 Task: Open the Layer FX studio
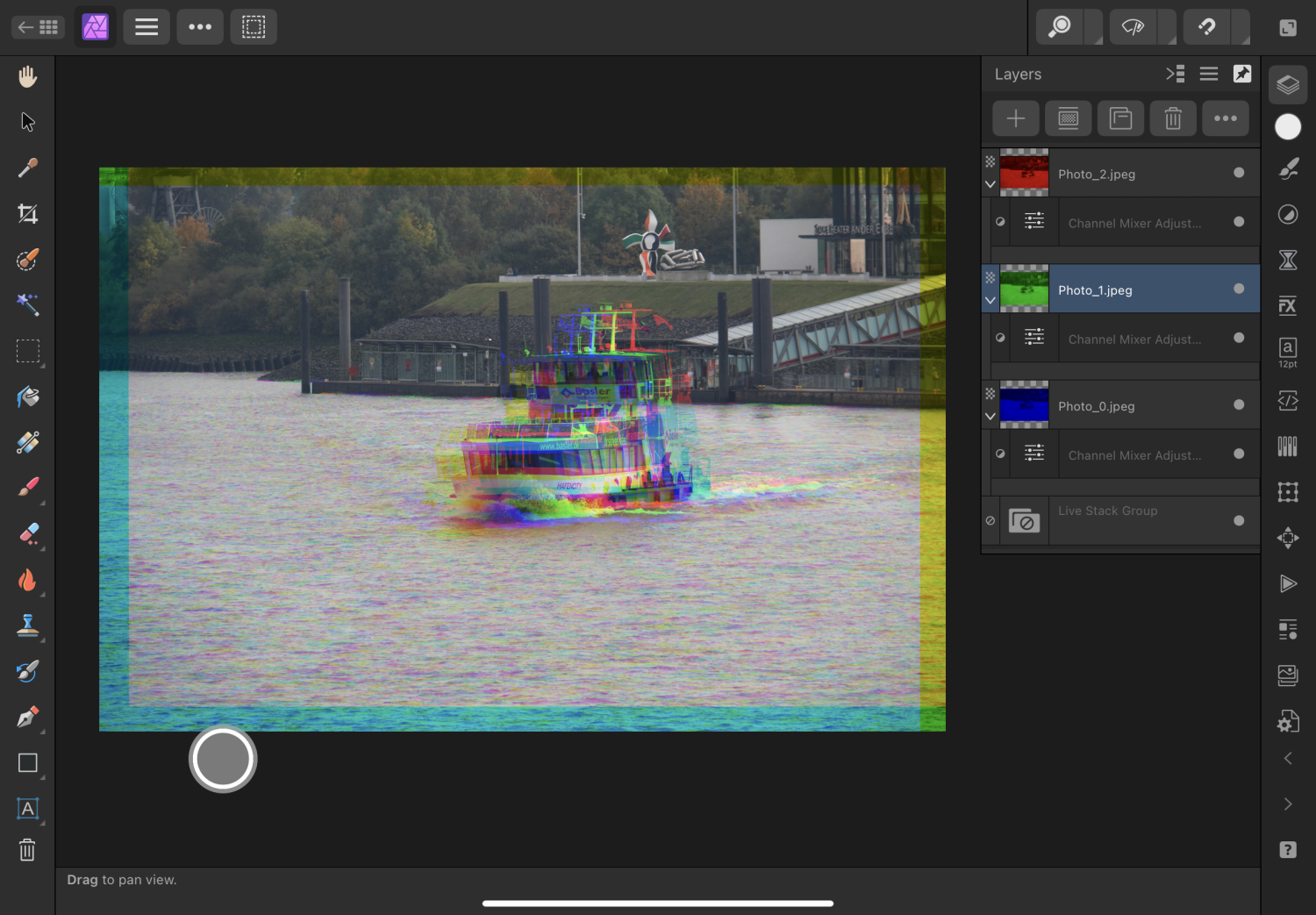(x=1287, y=305)
